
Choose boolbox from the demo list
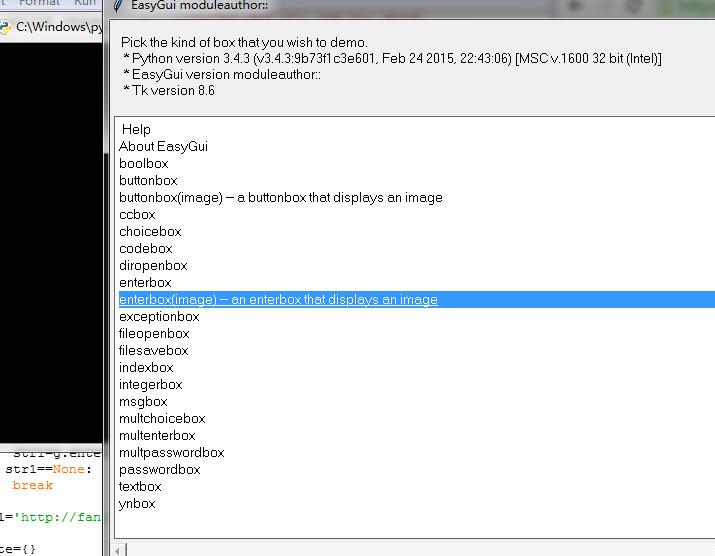click(144, 163)
